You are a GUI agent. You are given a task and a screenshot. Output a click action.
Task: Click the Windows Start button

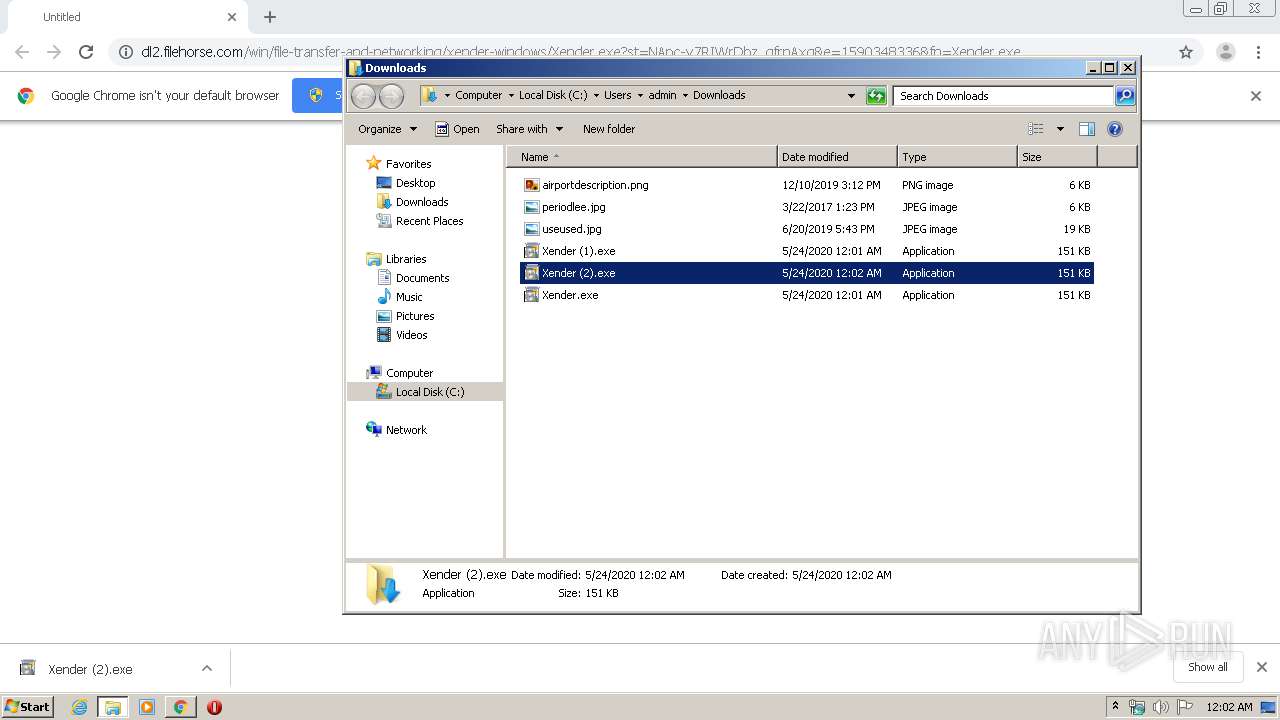(27, 707)
